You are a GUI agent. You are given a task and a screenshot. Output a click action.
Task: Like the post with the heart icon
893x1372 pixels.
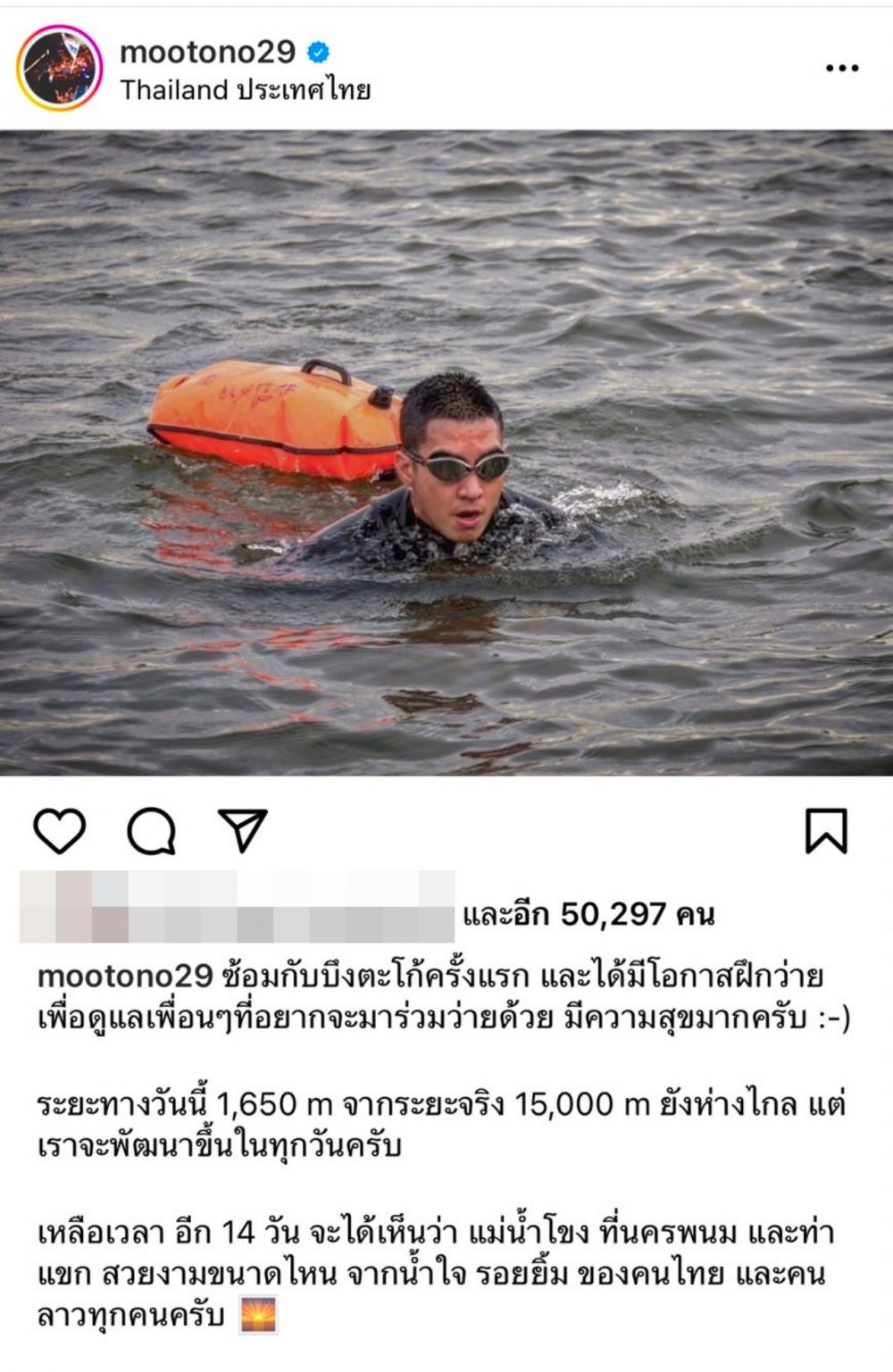pyautogui.click(x=59, y=831)
